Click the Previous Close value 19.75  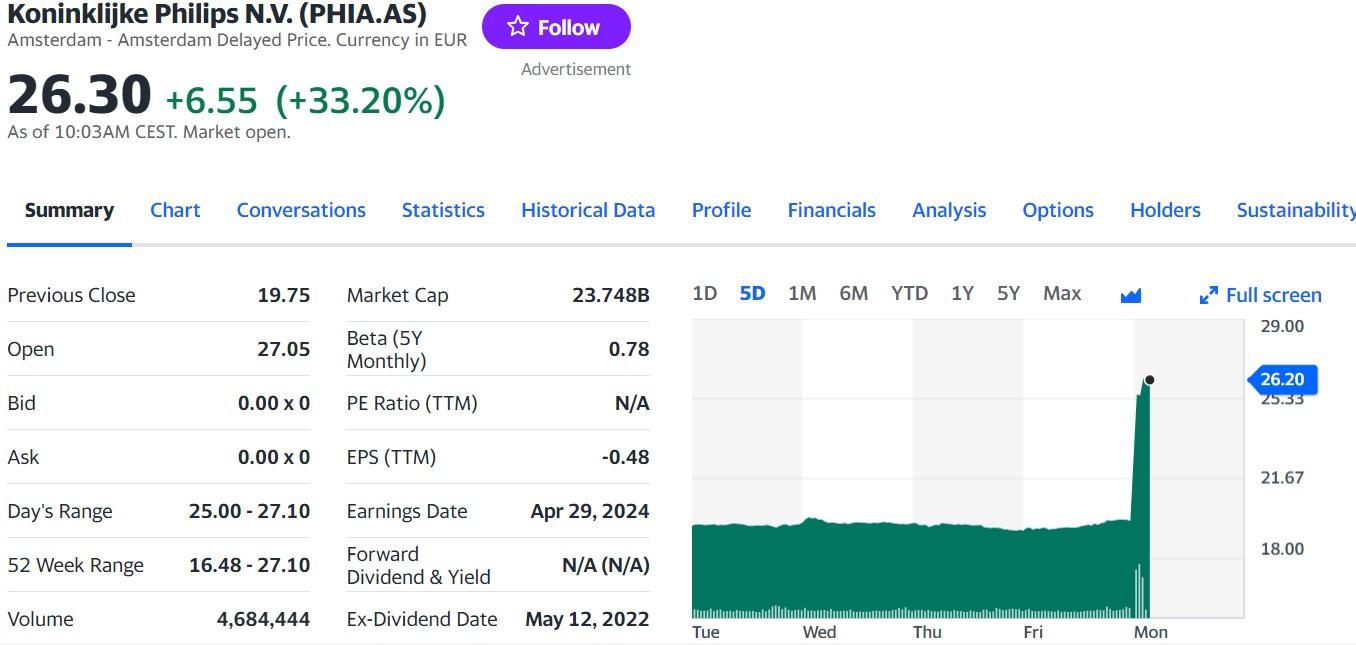284,295
